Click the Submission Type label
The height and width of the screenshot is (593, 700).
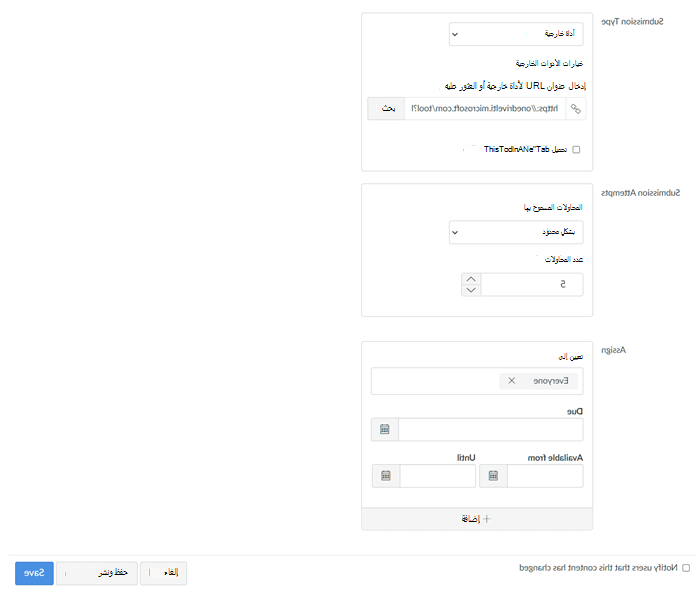[632, 22]
